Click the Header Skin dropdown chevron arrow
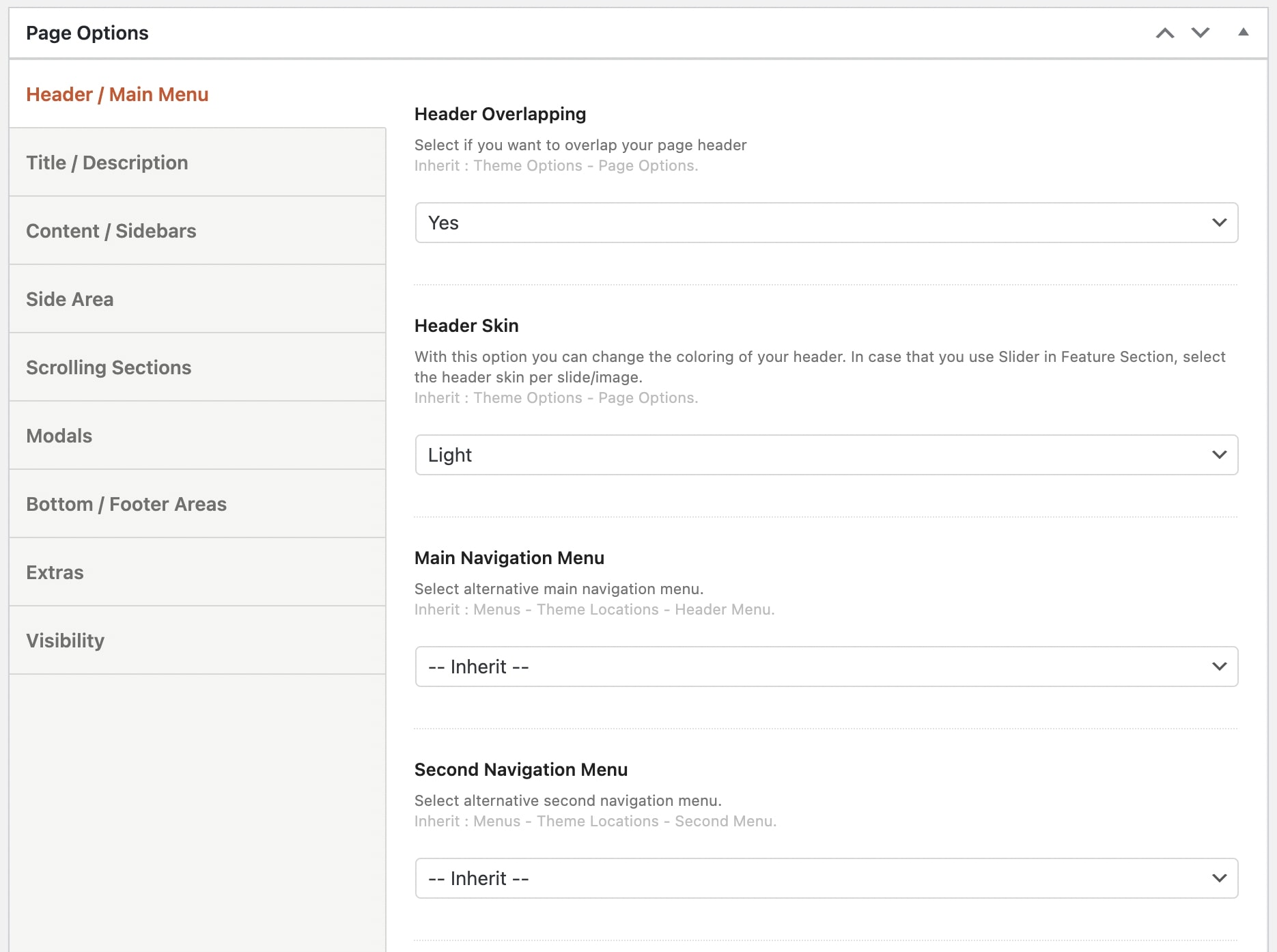Image resolution: width=1277 pixels, height=952 pixels. [x=1219, y=455]
